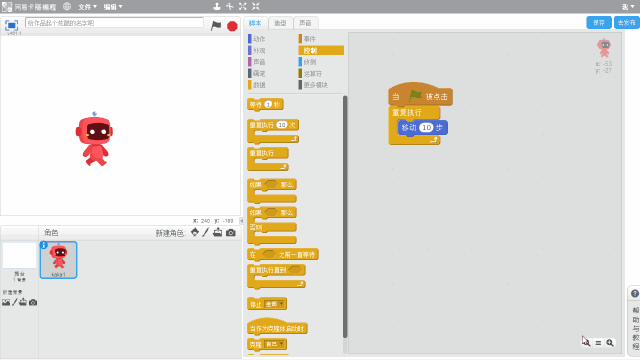
Task: Upload backdrop from file icon
Action: point(23,302)
